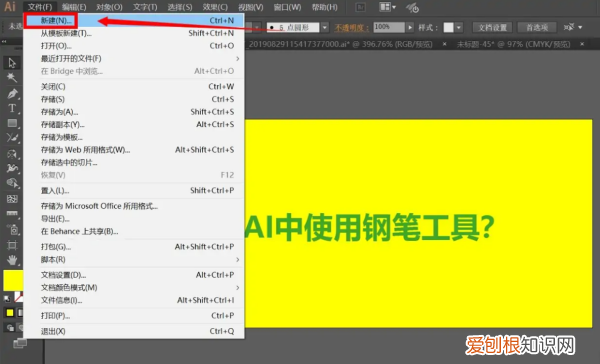The width and height of the screenshot is (600, 364).
Task: Click the GPU performance rocket icon
Action: pyautogui.click(x=412, y=7)
